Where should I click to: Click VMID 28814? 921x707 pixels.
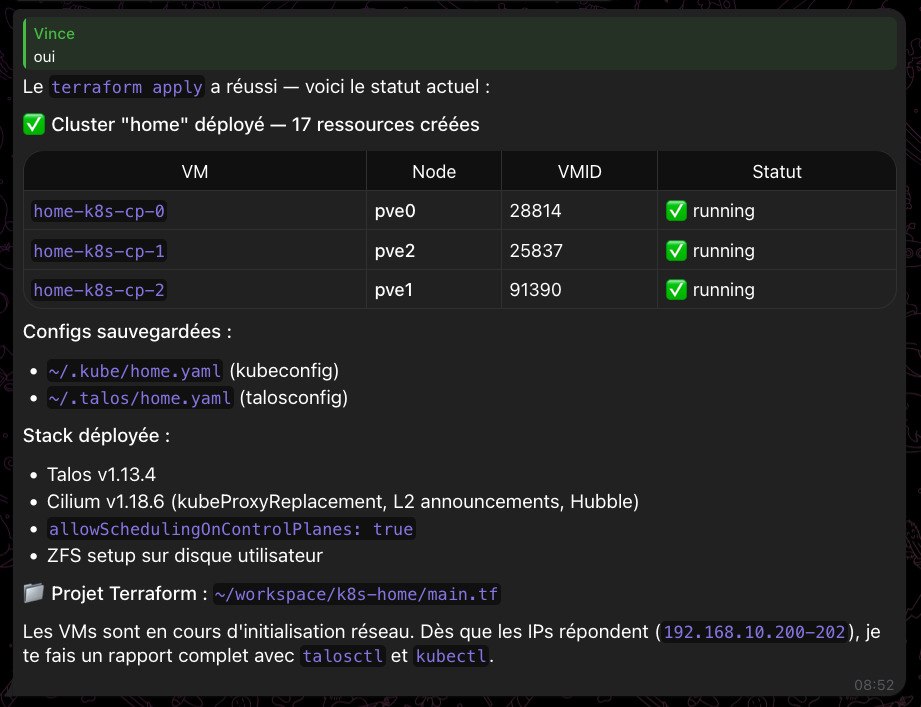click(x=535, y=211)
